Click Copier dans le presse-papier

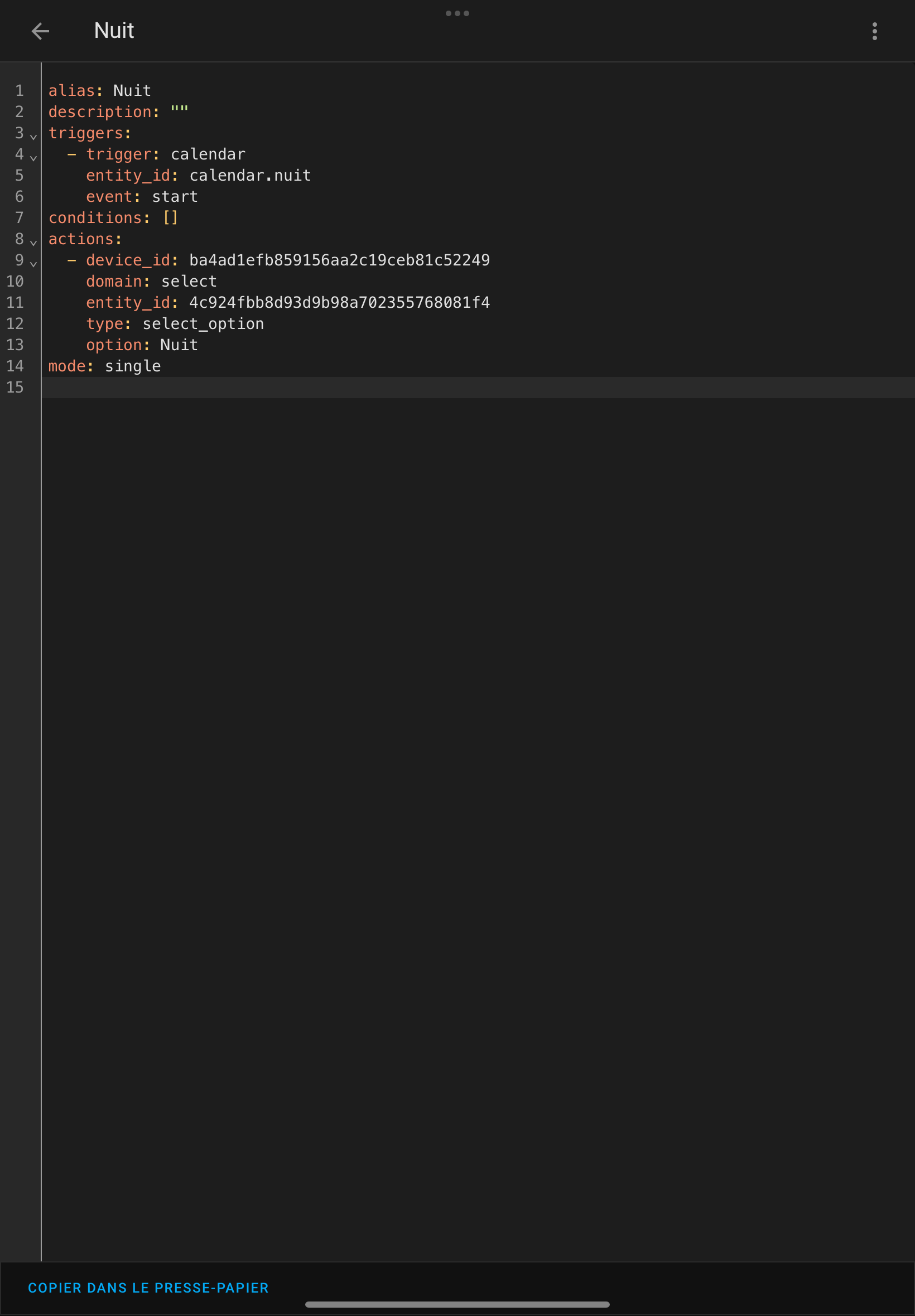pos(148,1288)
